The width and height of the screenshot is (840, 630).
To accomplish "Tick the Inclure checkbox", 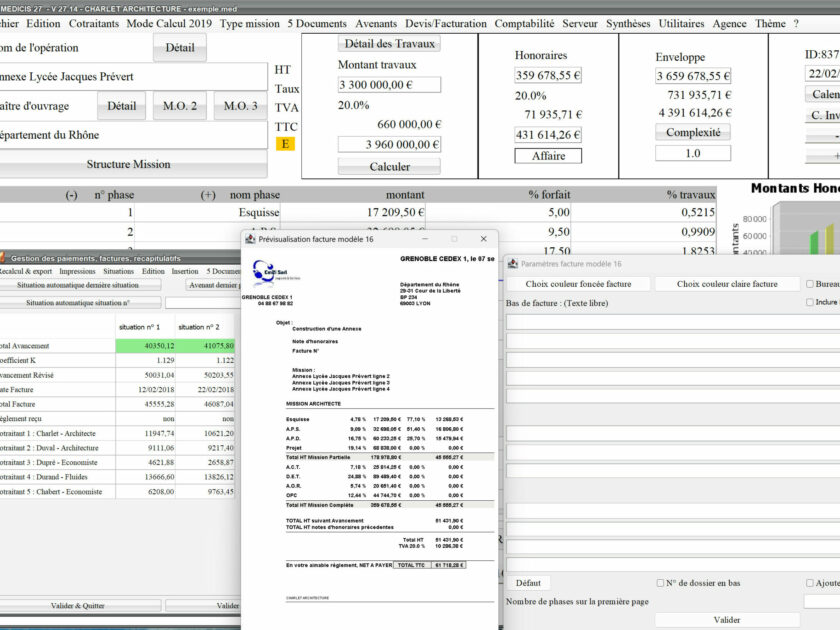I will (x=809, y=302).
